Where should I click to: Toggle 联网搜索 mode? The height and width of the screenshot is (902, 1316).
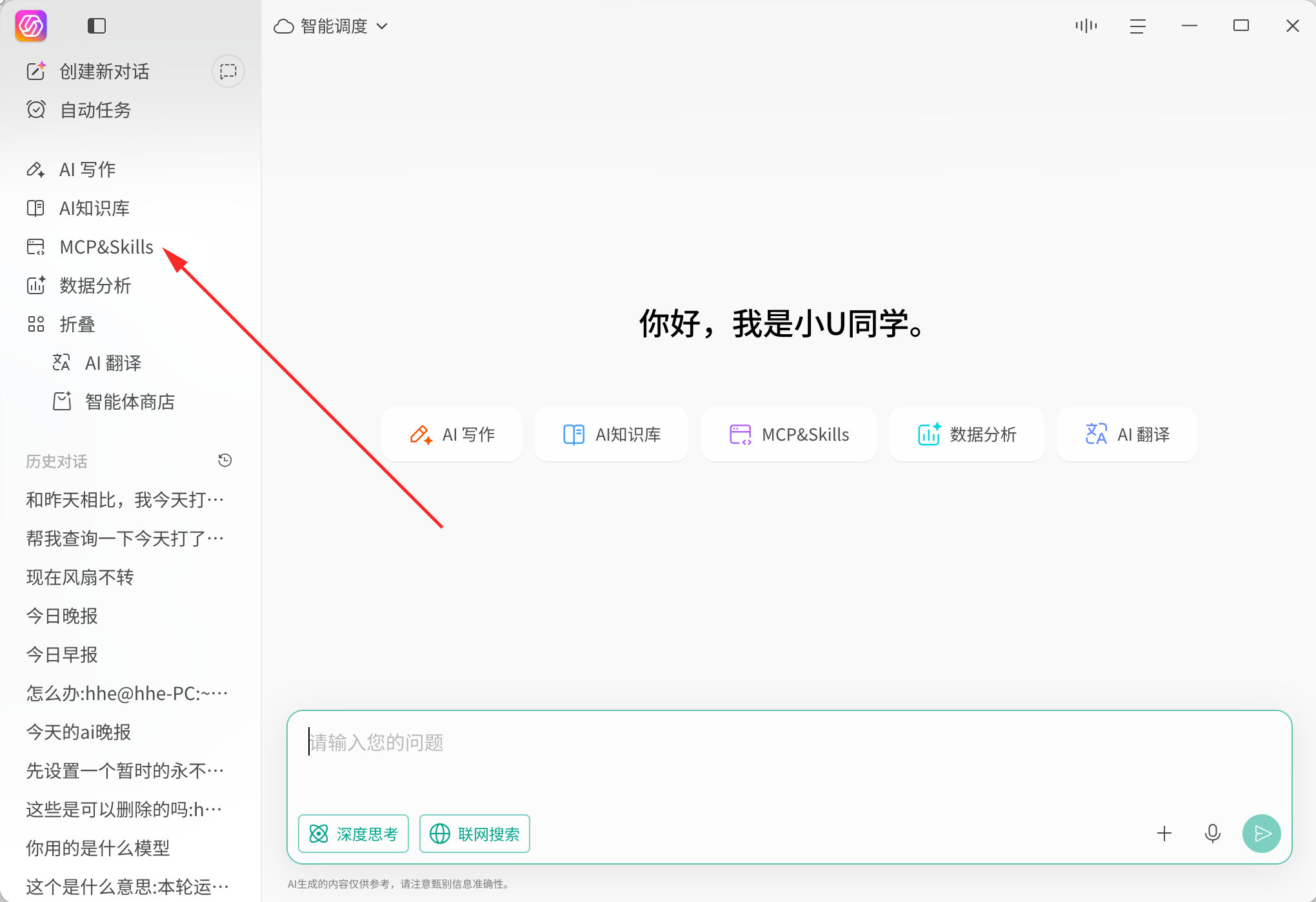click(x=475, y=834)
